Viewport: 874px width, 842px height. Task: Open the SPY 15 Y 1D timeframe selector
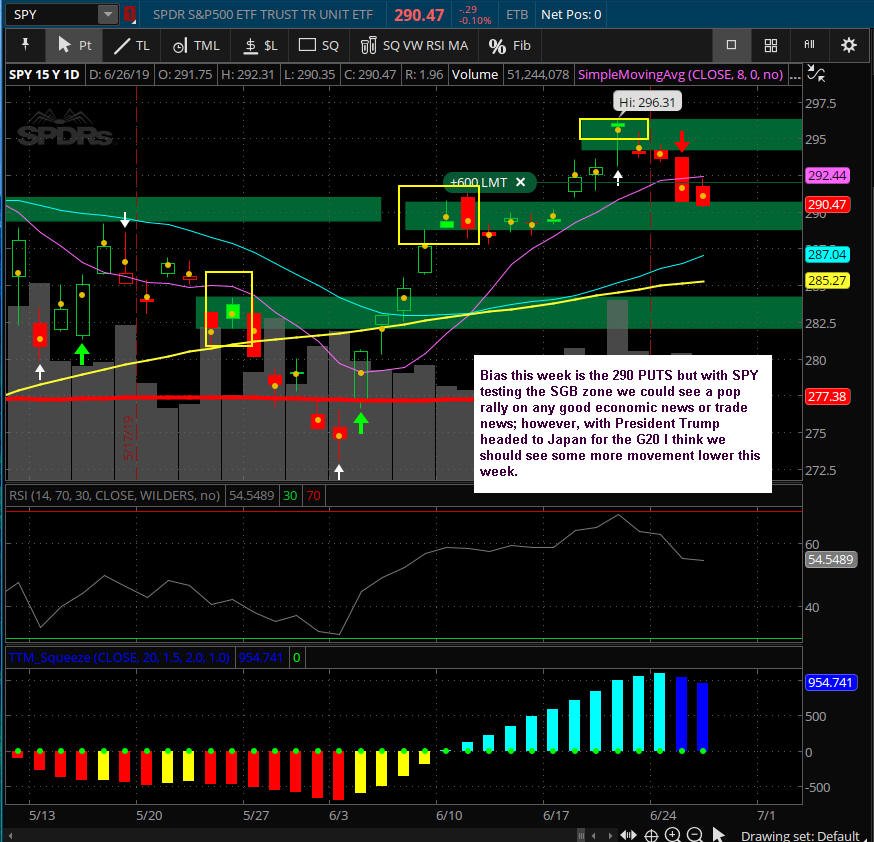(x=44, y=74)
